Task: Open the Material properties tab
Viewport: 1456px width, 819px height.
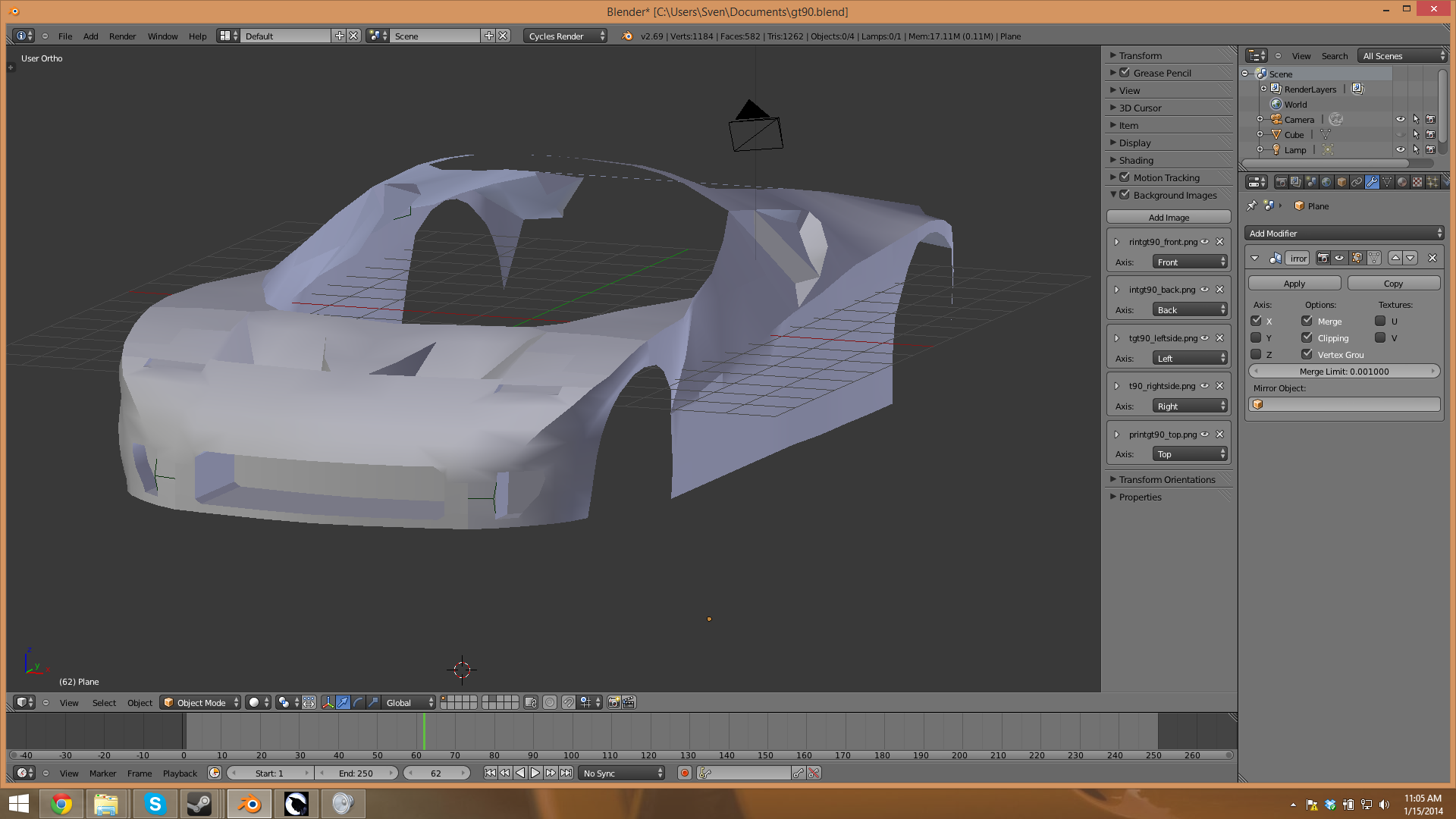Action: [1401, 182]
